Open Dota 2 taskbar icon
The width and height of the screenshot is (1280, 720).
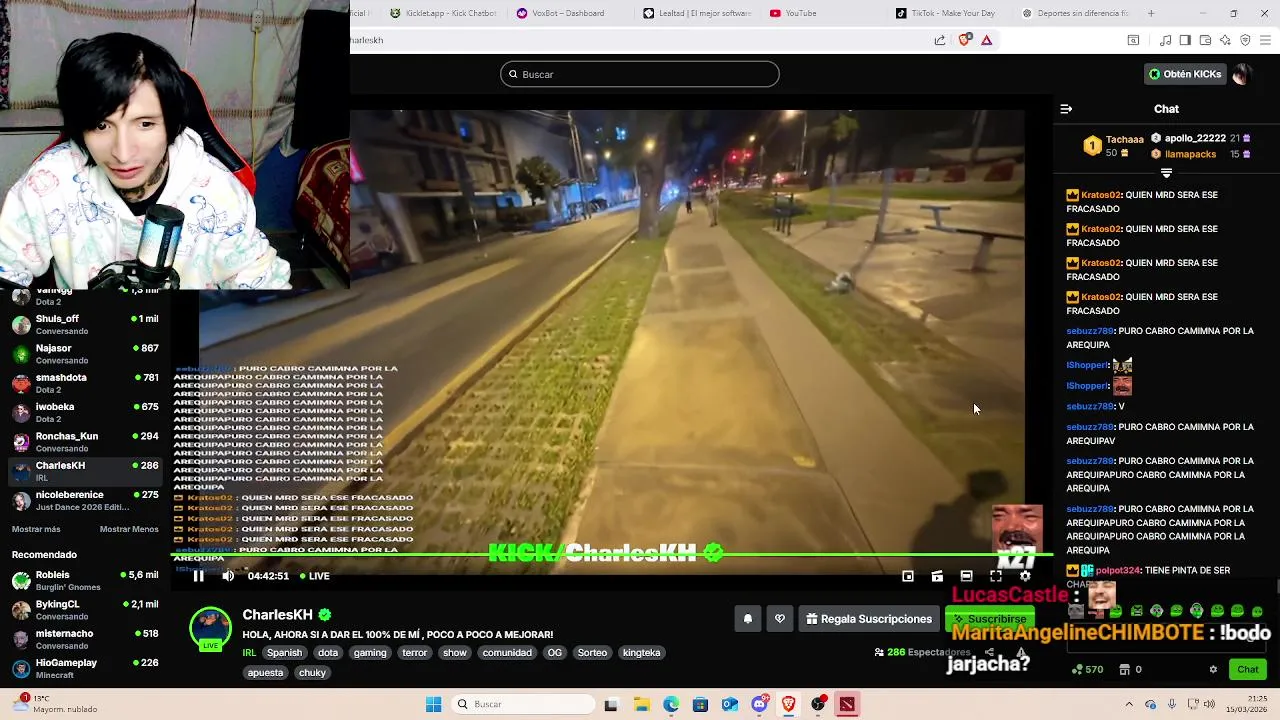847,704
